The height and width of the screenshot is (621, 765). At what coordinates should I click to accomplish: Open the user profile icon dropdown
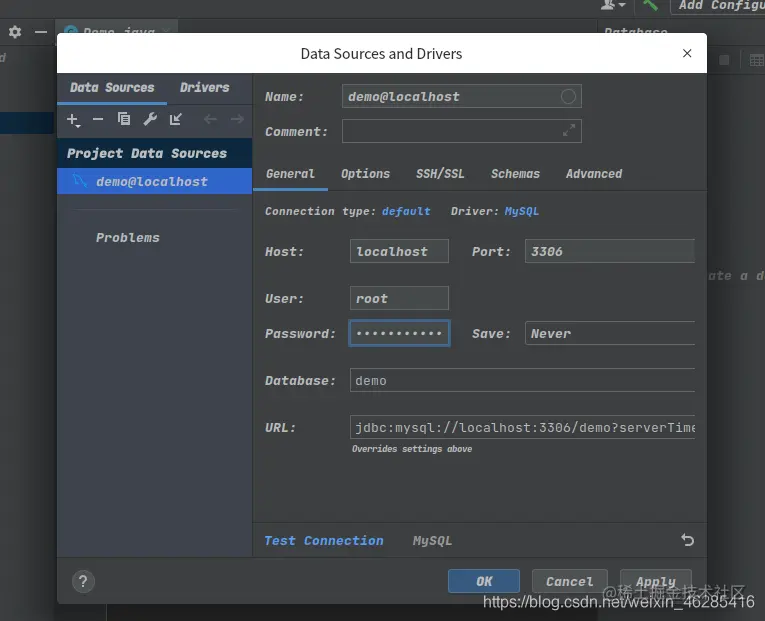coord(612,5)
